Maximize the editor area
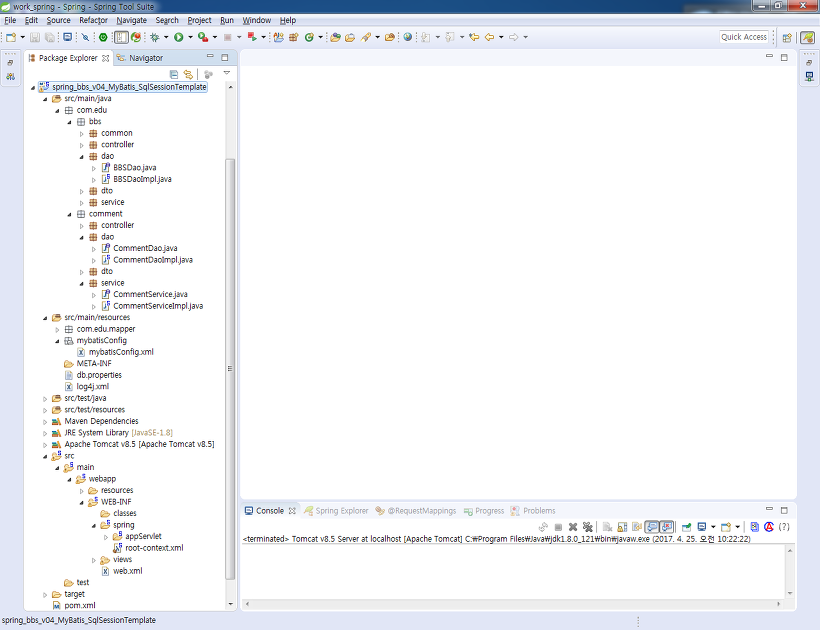 click(x=784, y=57)
